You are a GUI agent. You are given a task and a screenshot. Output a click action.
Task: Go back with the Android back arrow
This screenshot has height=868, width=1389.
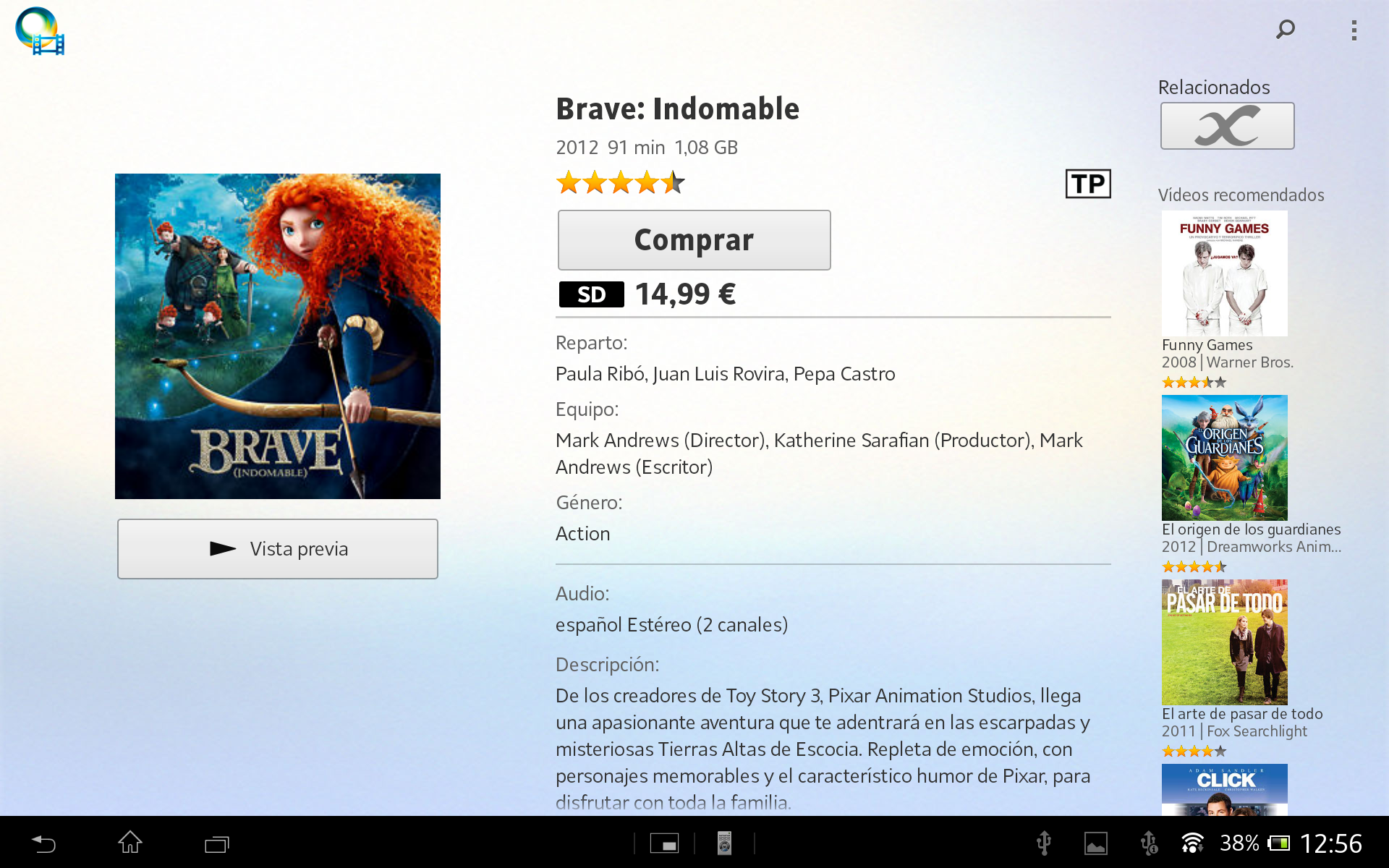click(x=43, y=843)
